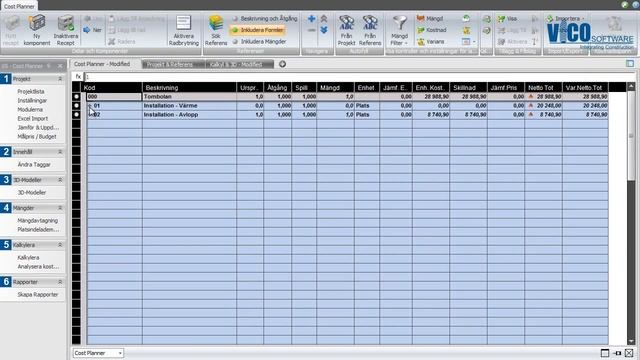The height and width of the screenshot is (360, 640).
Task: Select the Installation - Avlopp cell
Action: (x=189, y=115)
